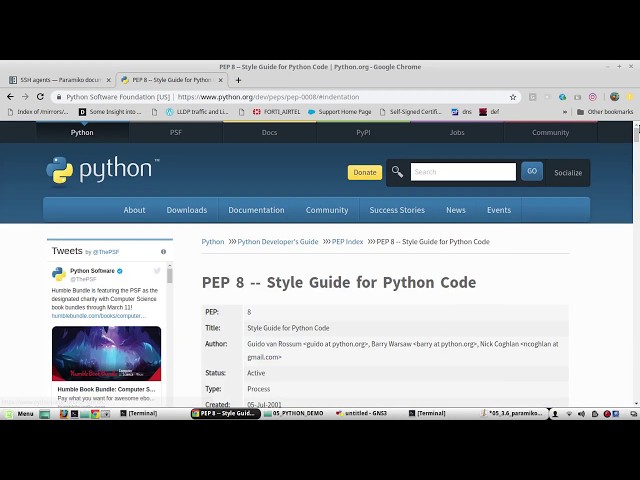Follow the PEP Index breadcrumb link
640x480 pixels.
tap(347, 242)
